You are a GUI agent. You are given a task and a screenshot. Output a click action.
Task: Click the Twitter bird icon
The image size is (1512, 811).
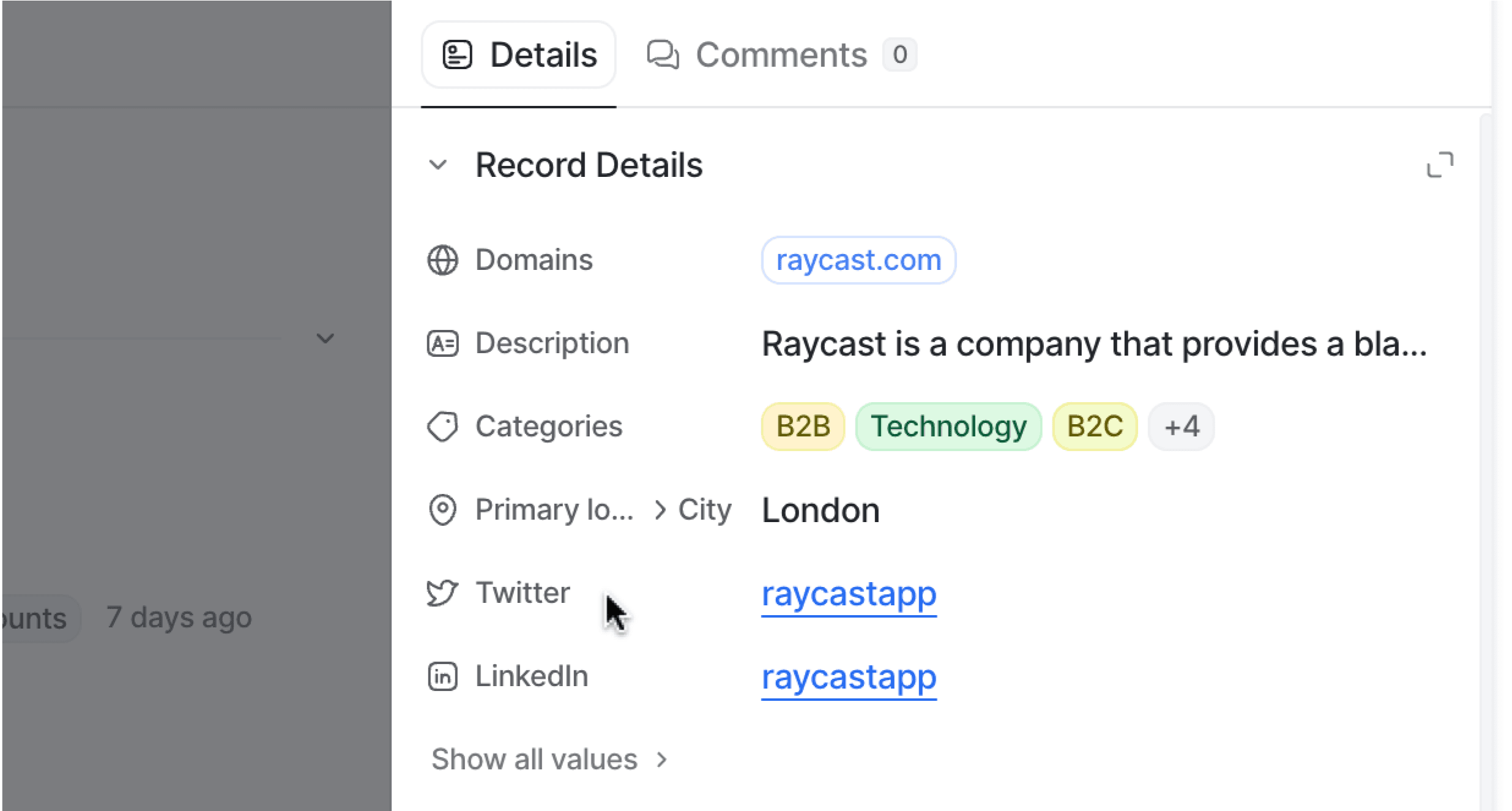pyautogui.click(x=442, y=593)
